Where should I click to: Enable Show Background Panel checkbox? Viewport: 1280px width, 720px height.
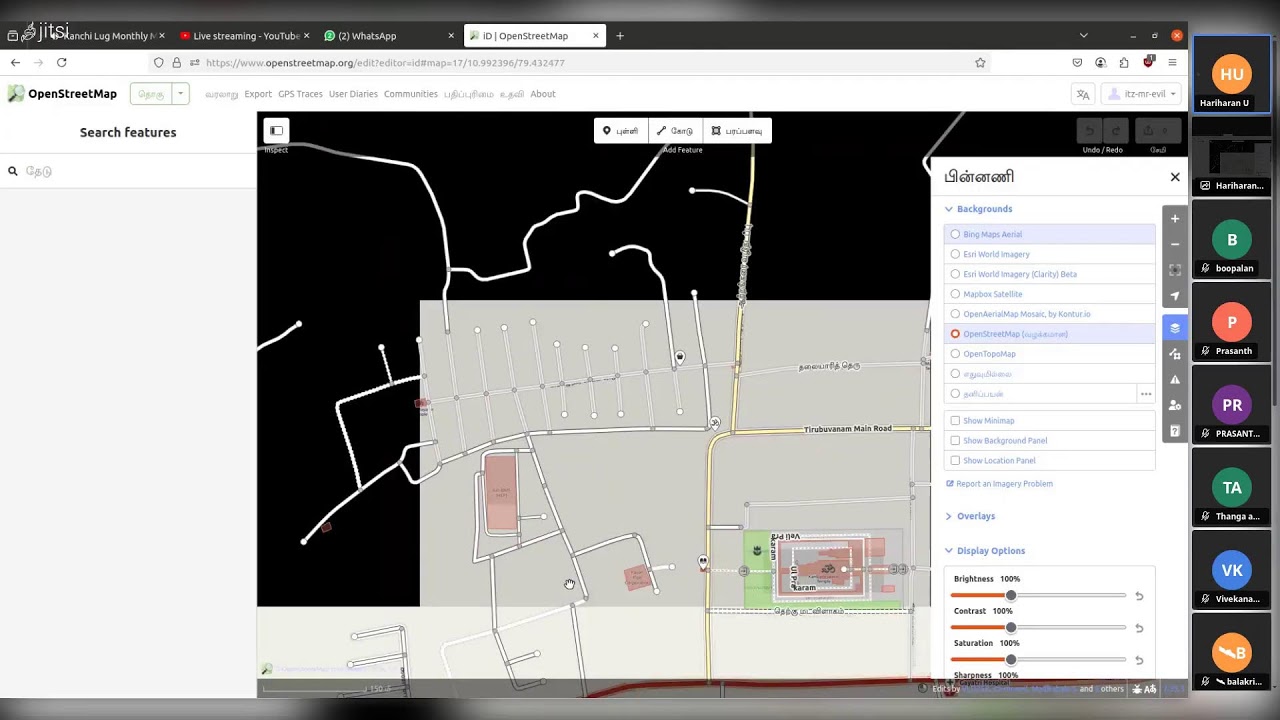955,441
